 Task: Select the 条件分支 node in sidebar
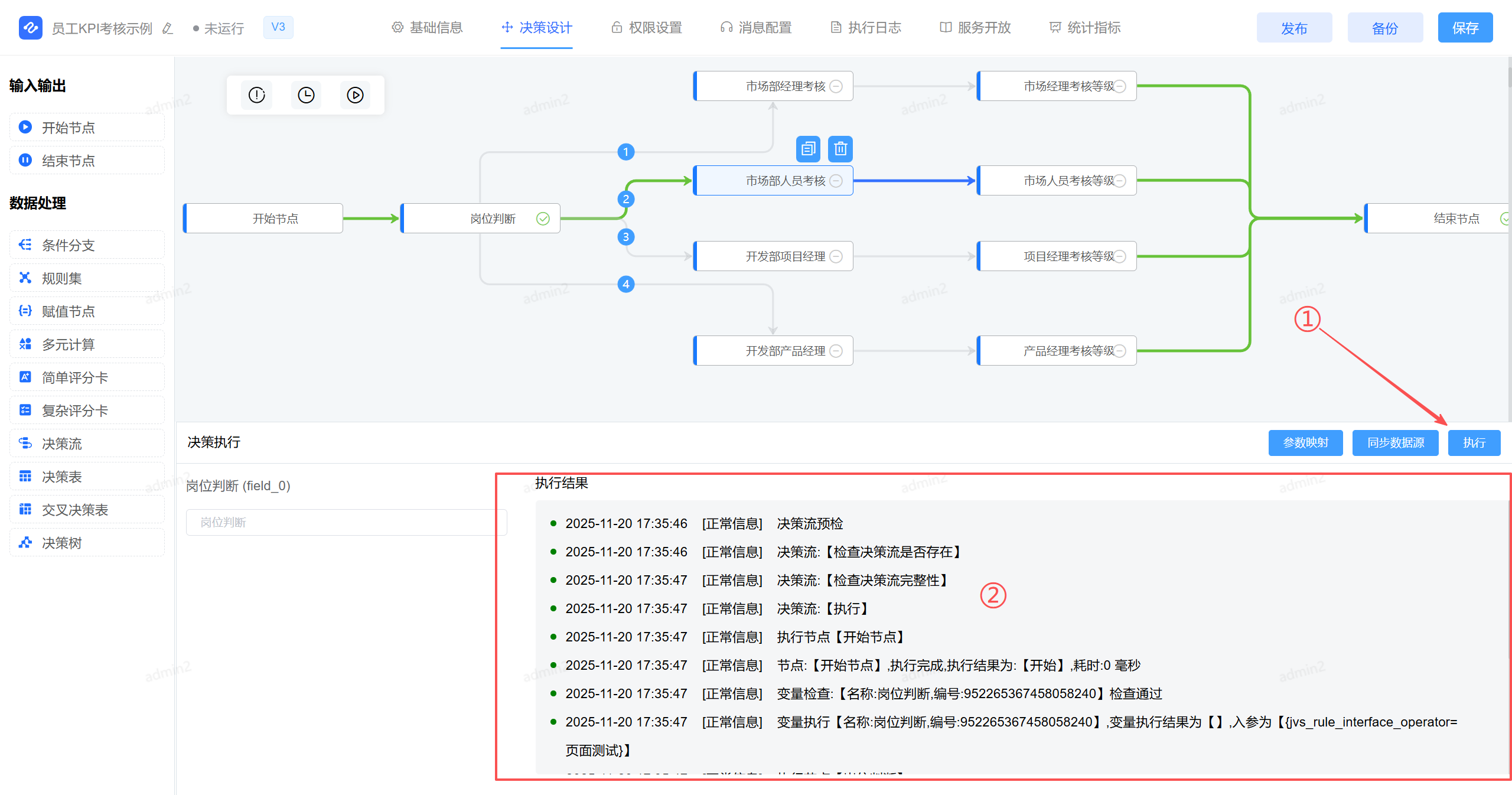[87, 245]
